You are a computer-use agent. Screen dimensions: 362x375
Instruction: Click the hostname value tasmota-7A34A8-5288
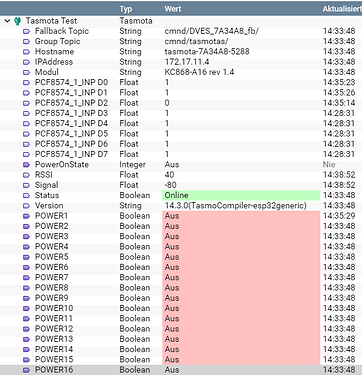[x=207, y=52]
